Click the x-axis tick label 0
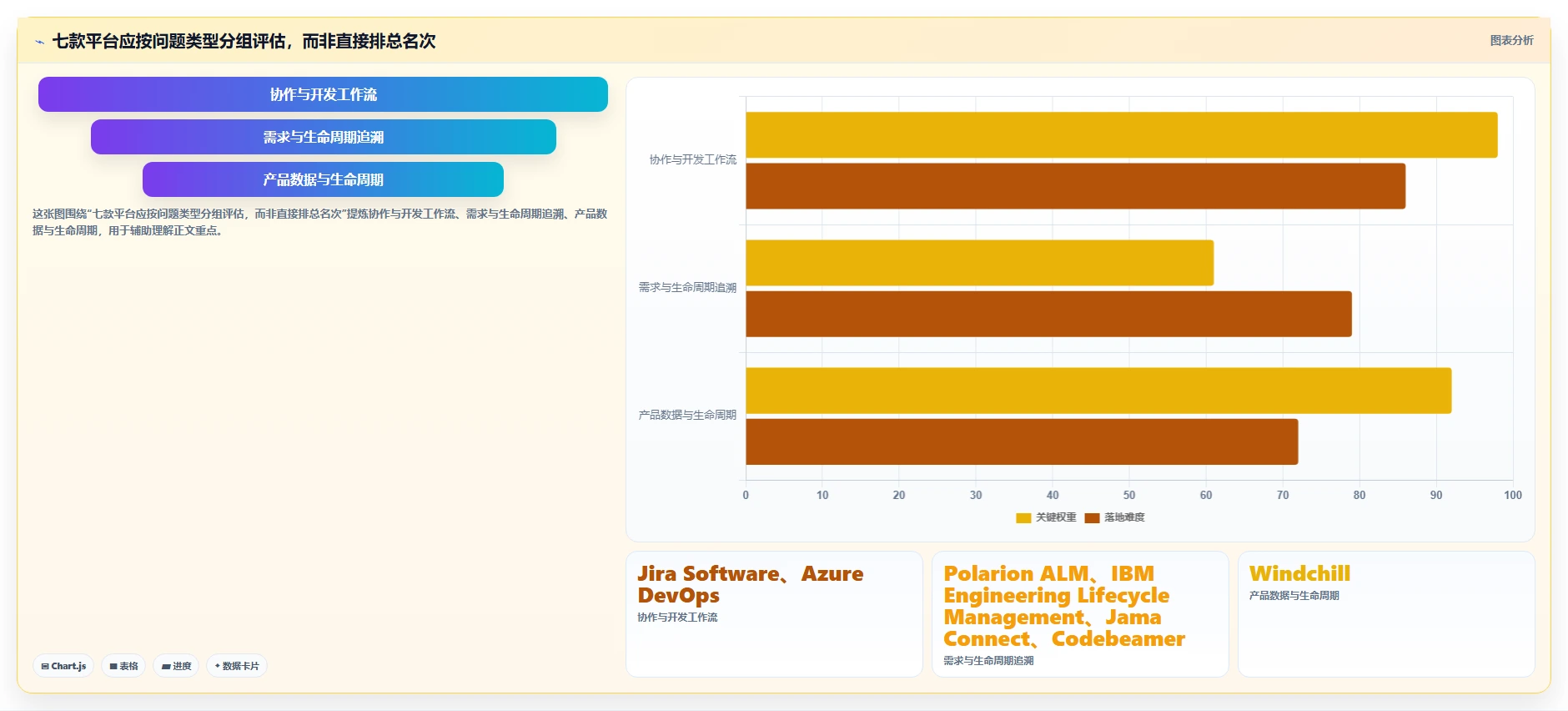This screenshot has width=1568, height=711. pos(746,495)
